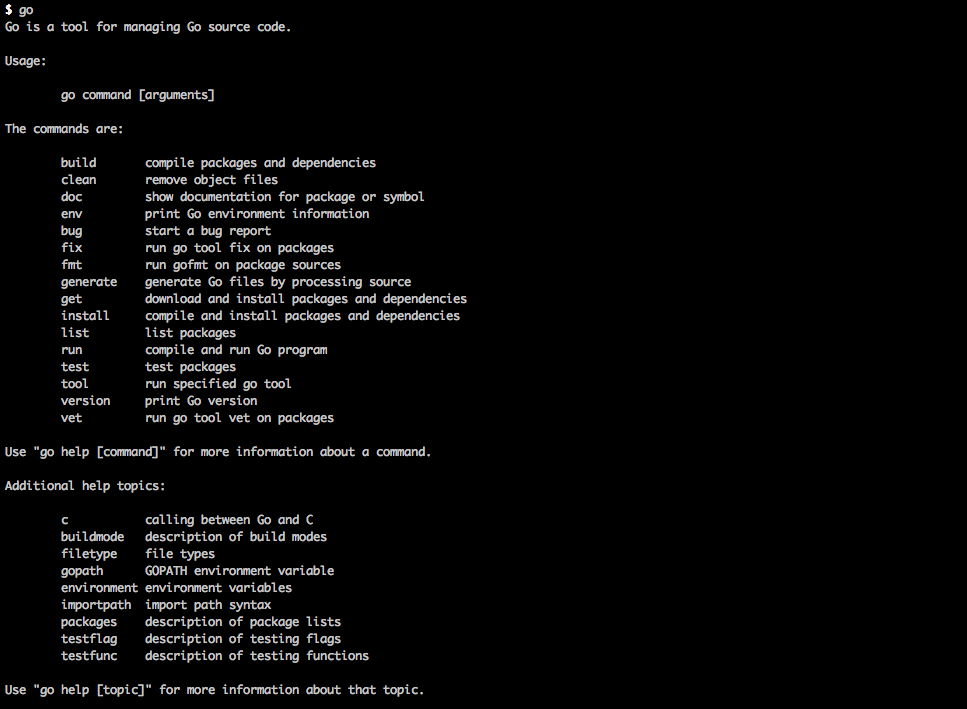This screenshot has width=967, height=709.
Task: Click the word "build" in the commands list
Action: point(78,162)
